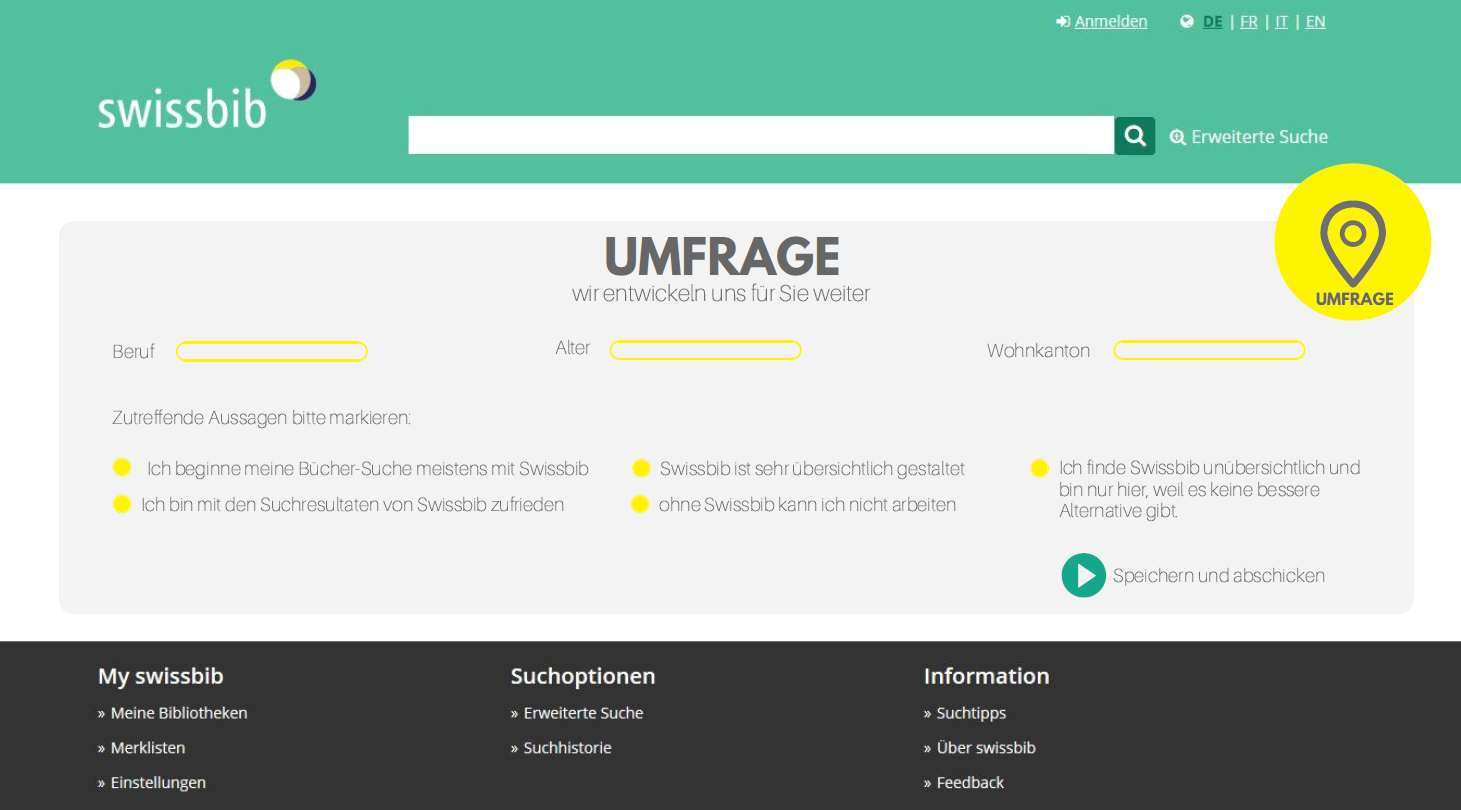
Task: Open Suchtipps footer link
Action: coord(972,713)
